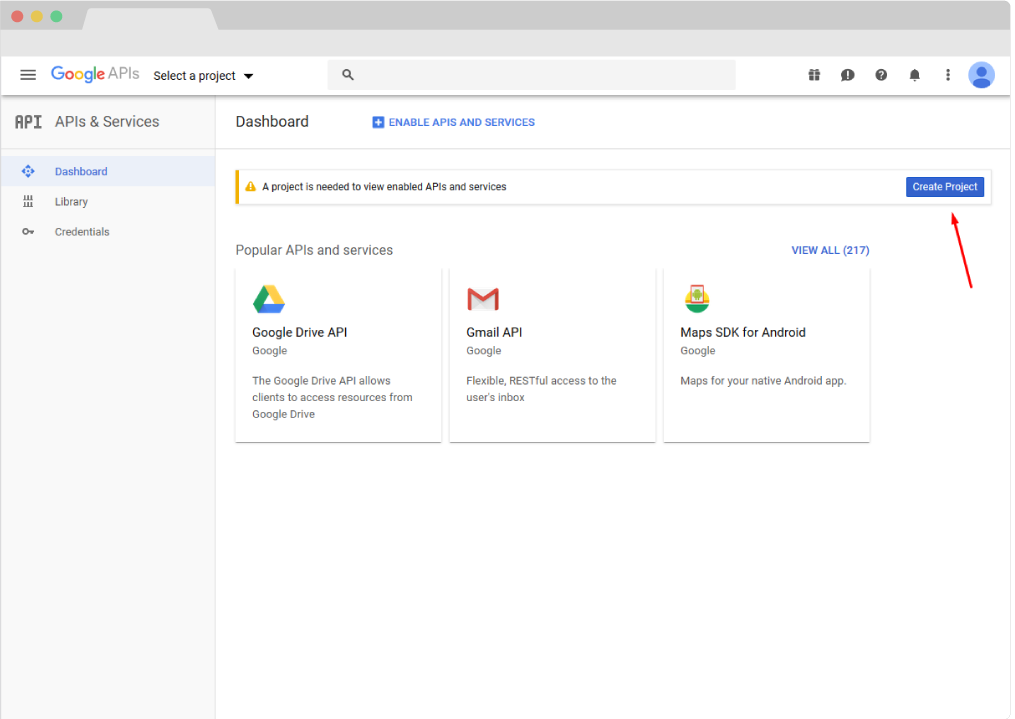This screenshot has height=719, width=1015.
Task: Open the help question mark icon
Action: pyautogui.click(x=881, y=75)
